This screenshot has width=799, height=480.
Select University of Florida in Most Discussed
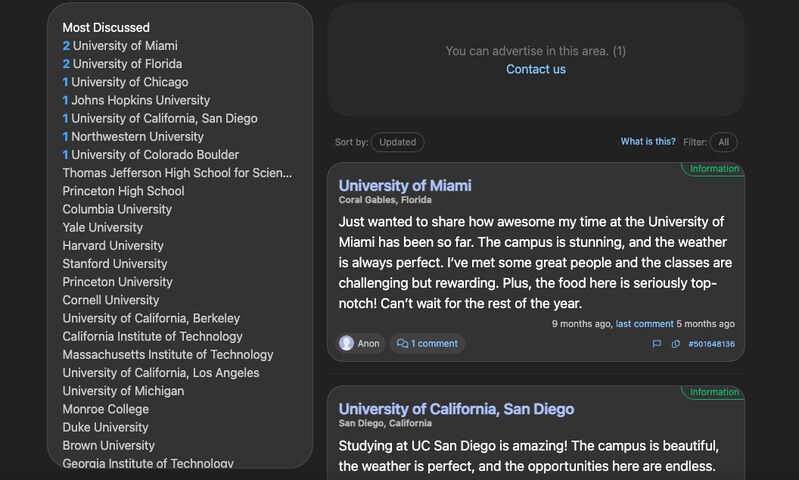point(127,64)
